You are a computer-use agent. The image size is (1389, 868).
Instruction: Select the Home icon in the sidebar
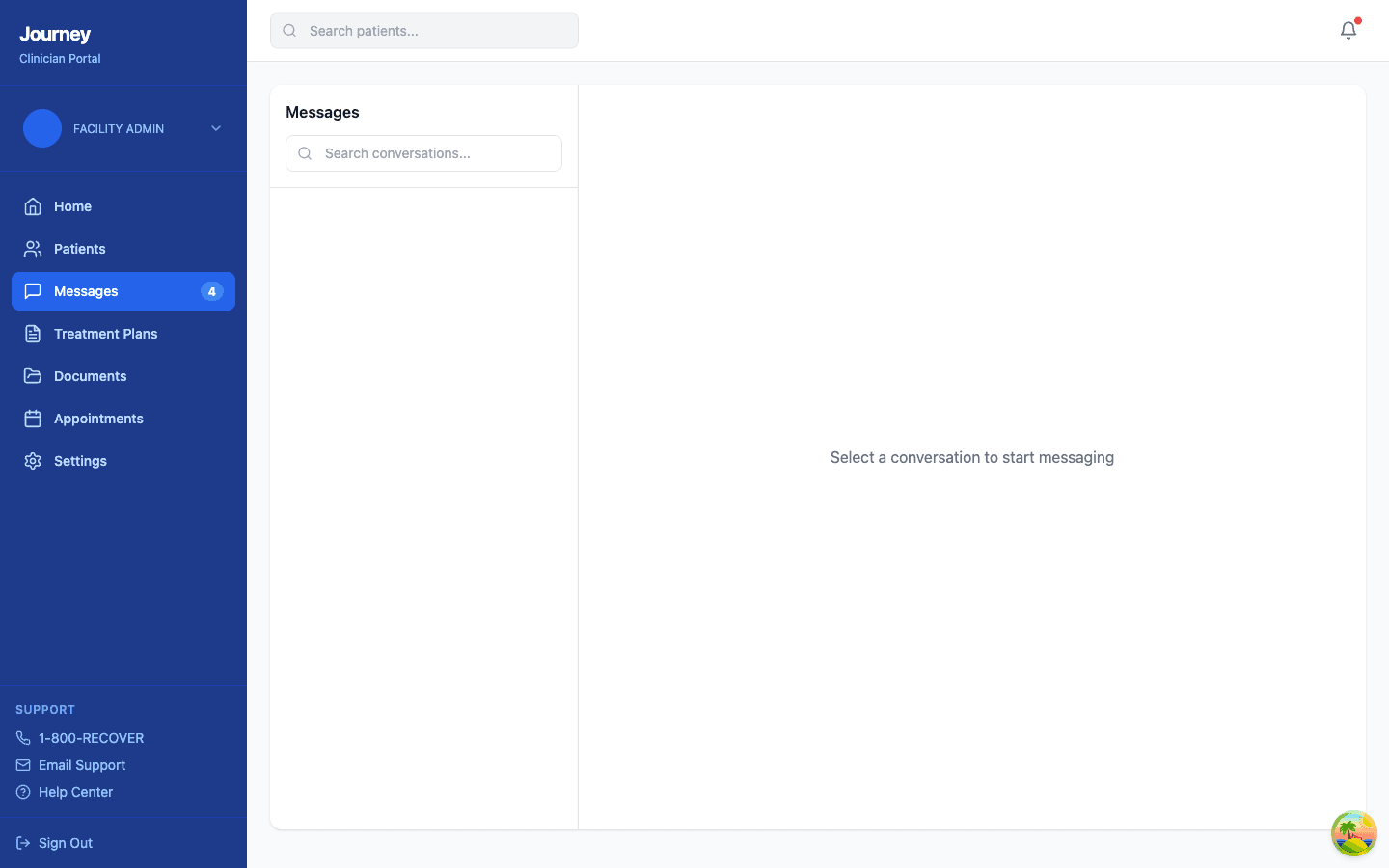coord(32,205)
